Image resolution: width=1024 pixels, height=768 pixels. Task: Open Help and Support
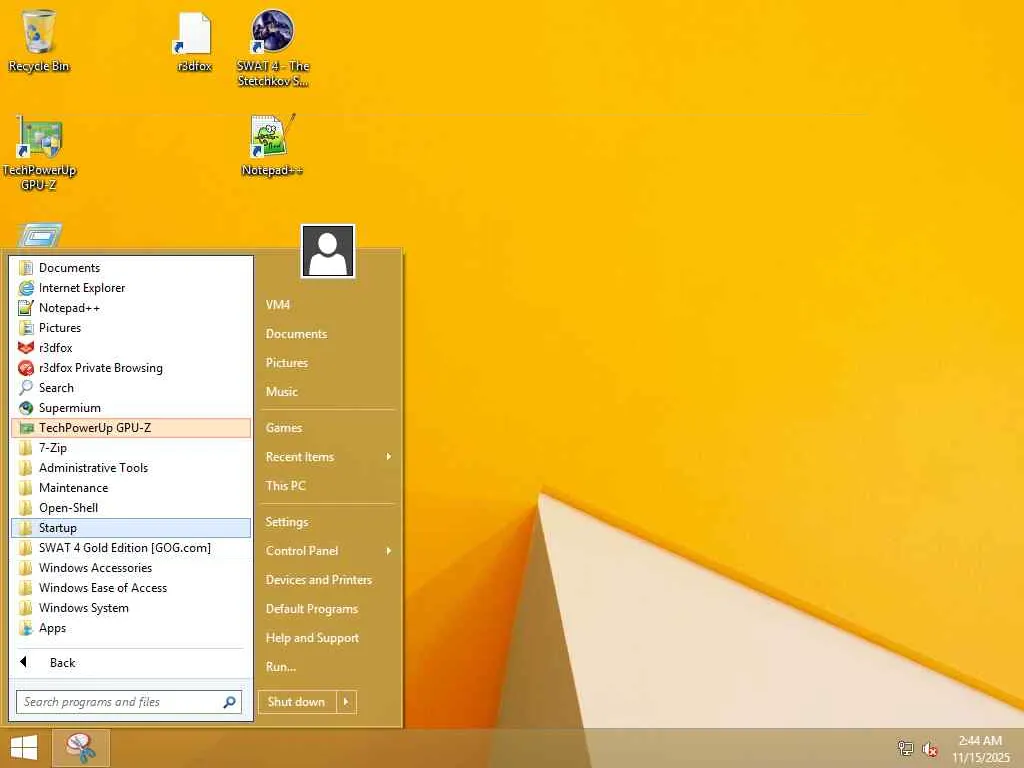click(x=328, y=638)
